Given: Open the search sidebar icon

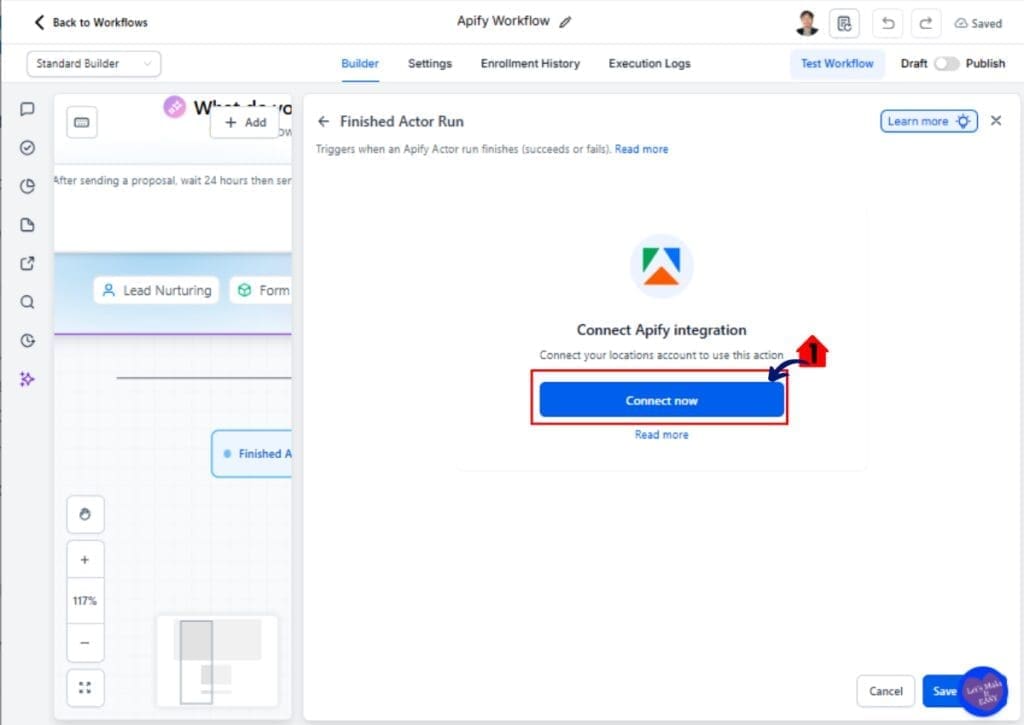Looking at the screenshot, I should pos(27,302).
